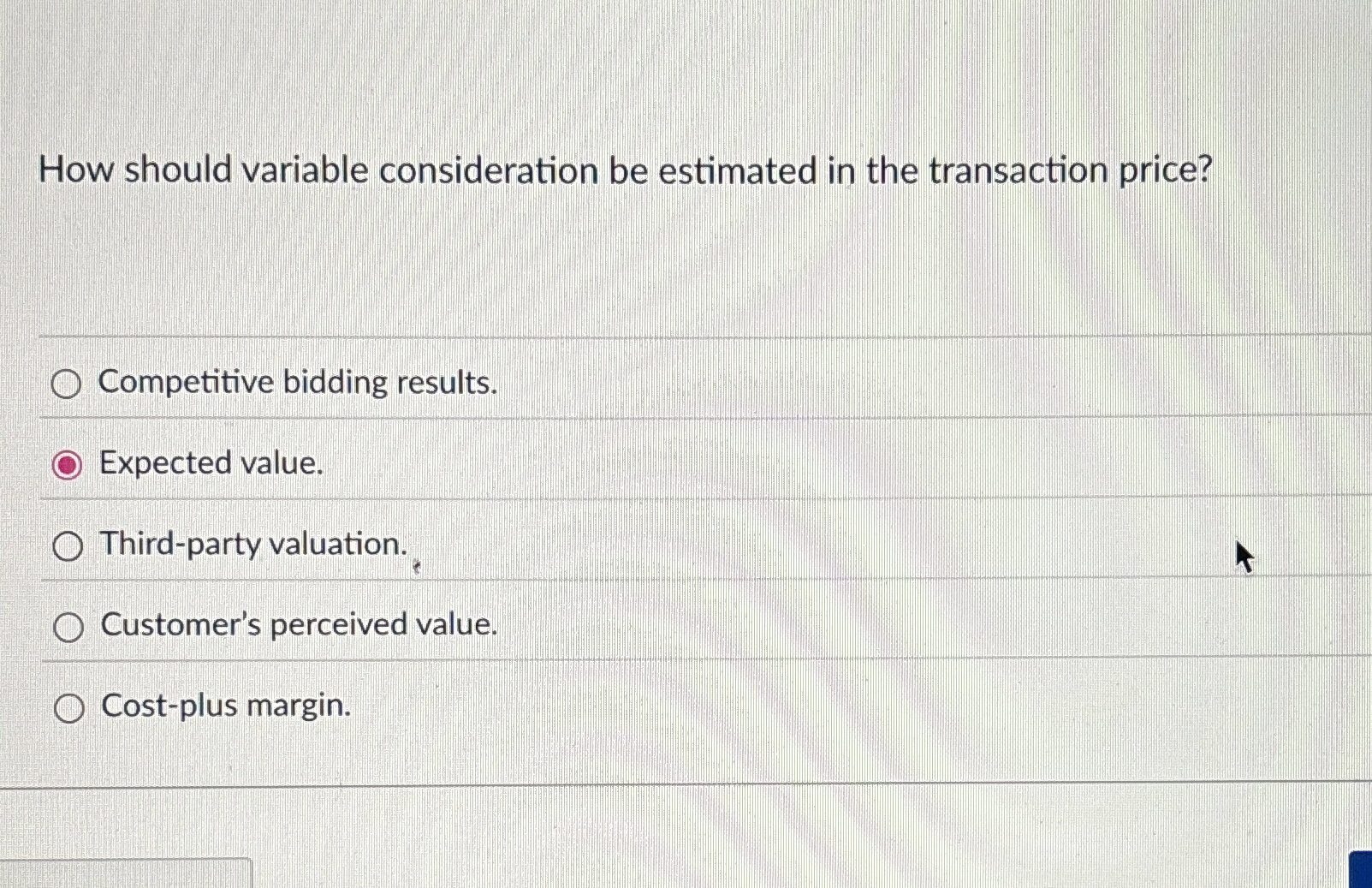The image size is (1372, 888).
Task: Choose the 'Third-party valuation' radio button
Action: (67, 545)
